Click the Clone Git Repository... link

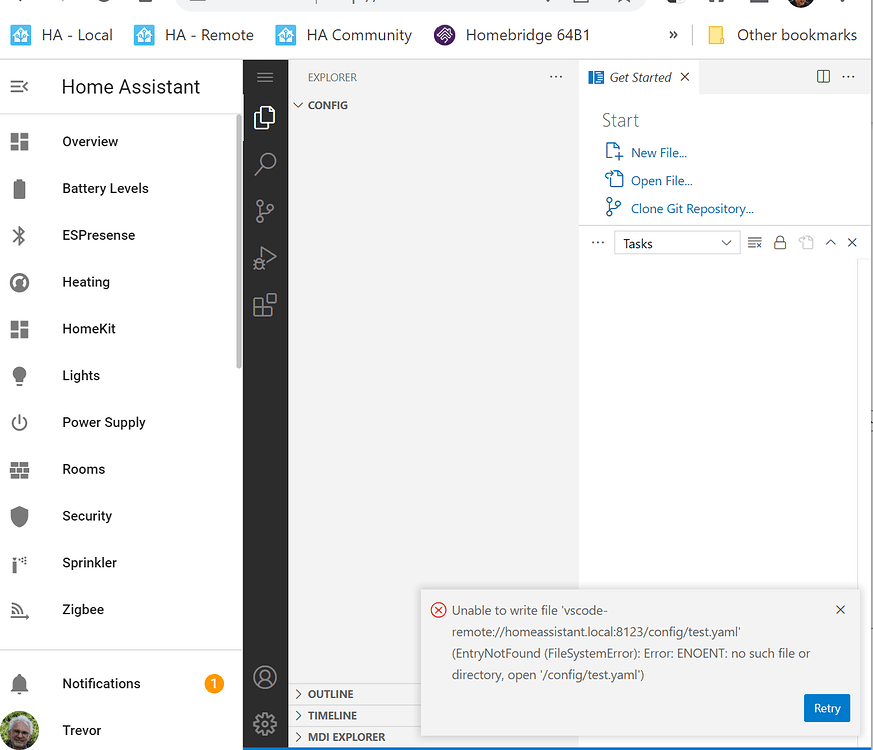pyautogui.click(x=692, y=209)
